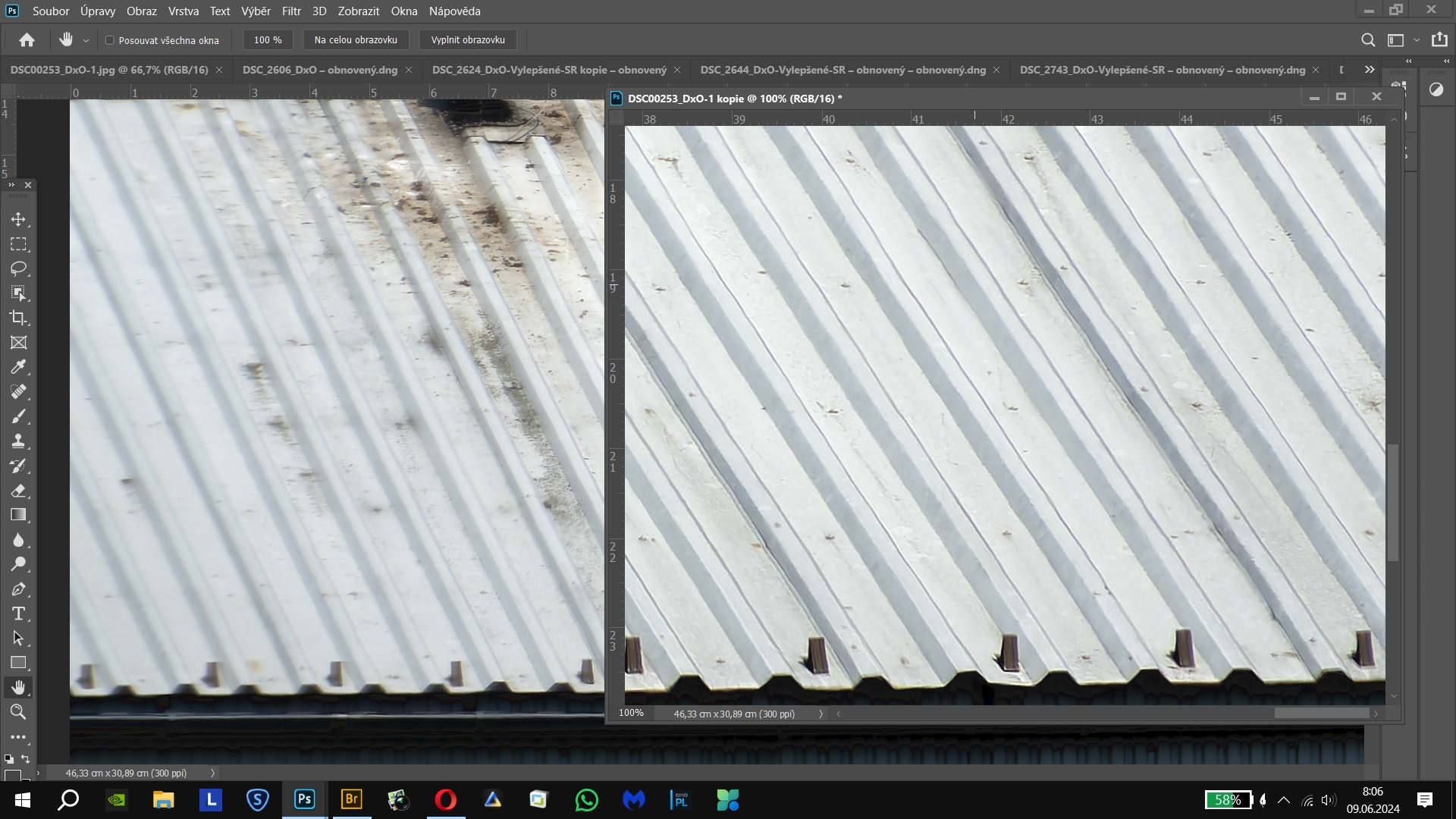Reset default foreground and background colors
This screenshot has width=1456, height=819.
click(8, 758)
